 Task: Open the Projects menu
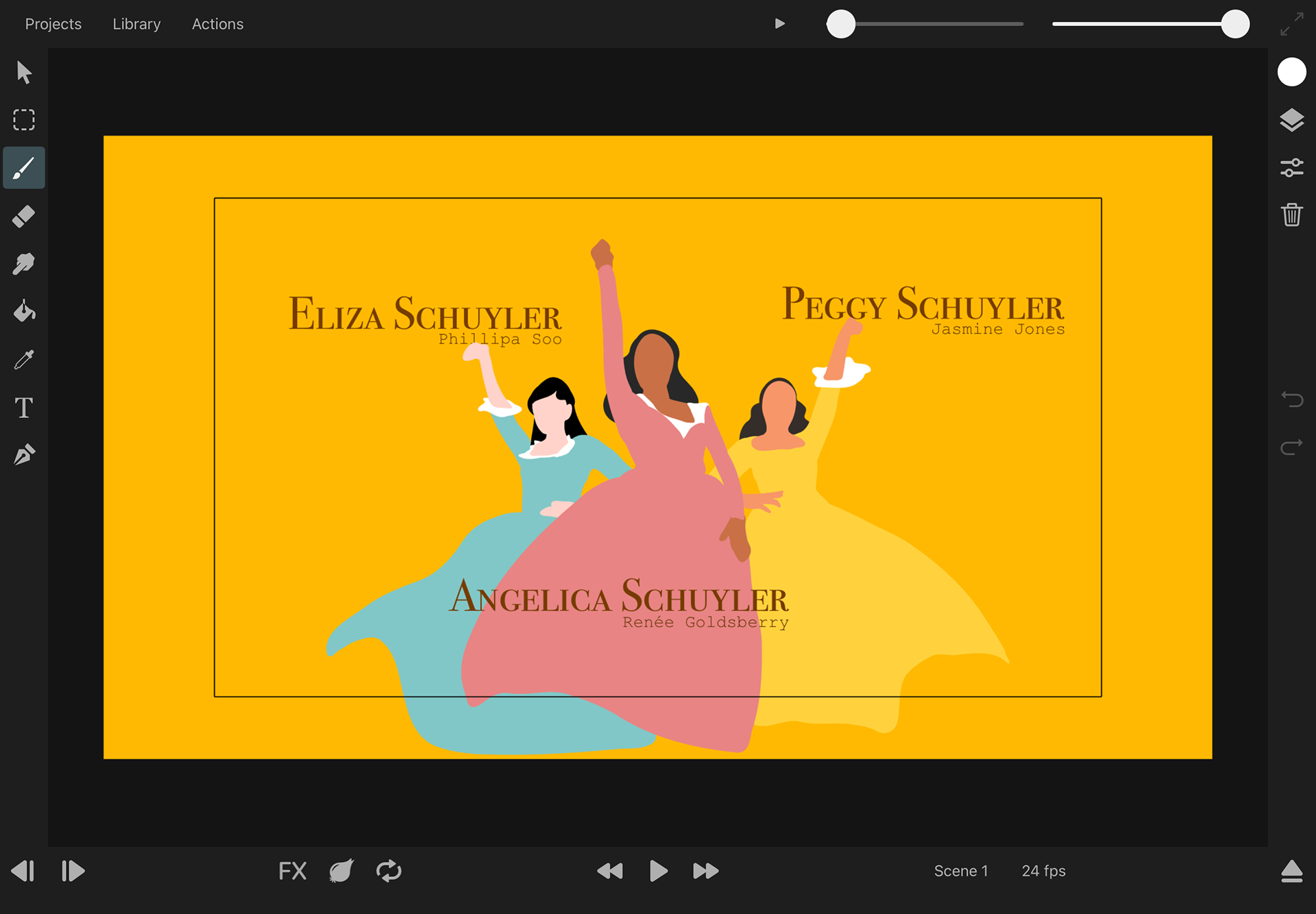[x=53, y=24]
